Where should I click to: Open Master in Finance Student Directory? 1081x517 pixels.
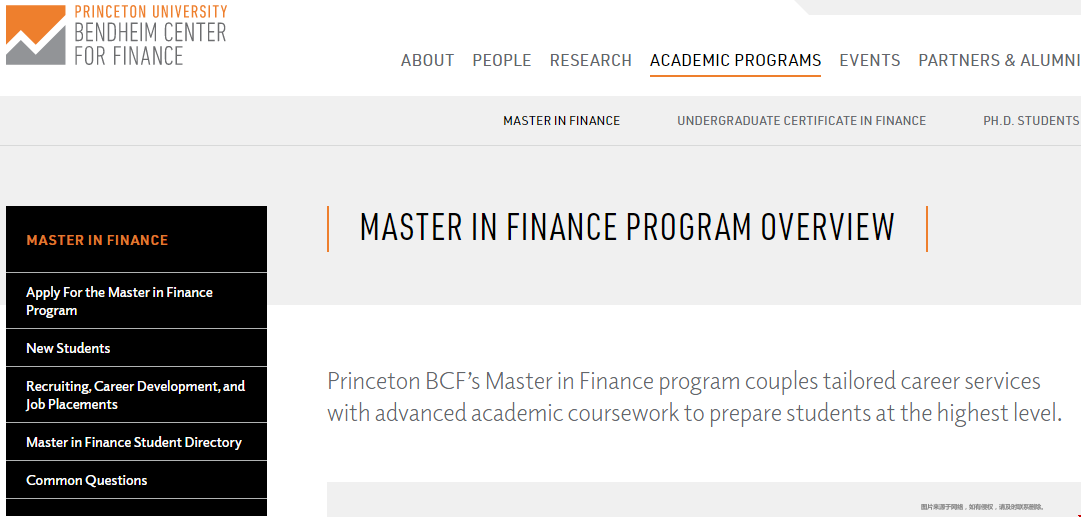[x=137, y=443]
